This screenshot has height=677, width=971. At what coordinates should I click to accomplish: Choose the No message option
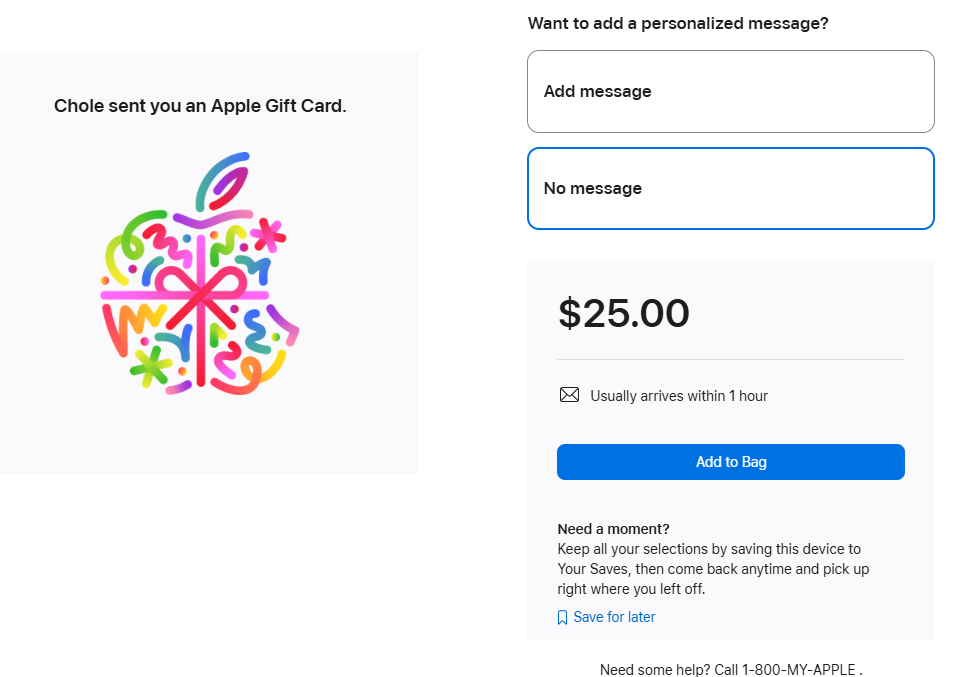(x=731, y=188)
